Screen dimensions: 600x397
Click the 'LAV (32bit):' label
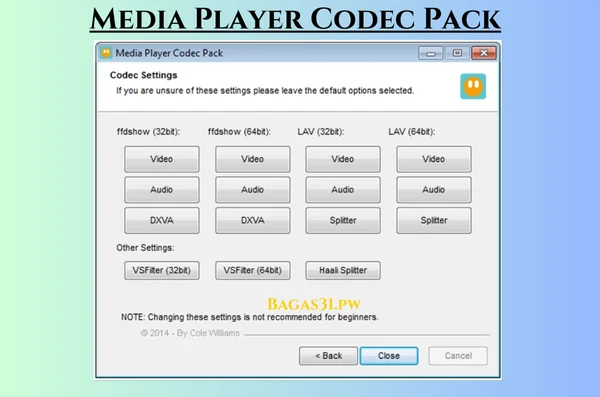point(321,132)
